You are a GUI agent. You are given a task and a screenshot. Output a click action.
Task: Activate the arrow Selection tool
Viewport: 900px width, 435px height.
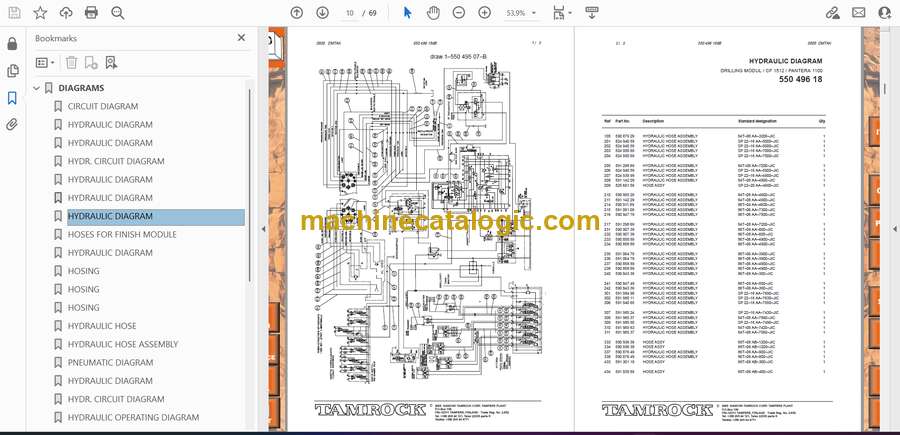[x=408, y=13]
